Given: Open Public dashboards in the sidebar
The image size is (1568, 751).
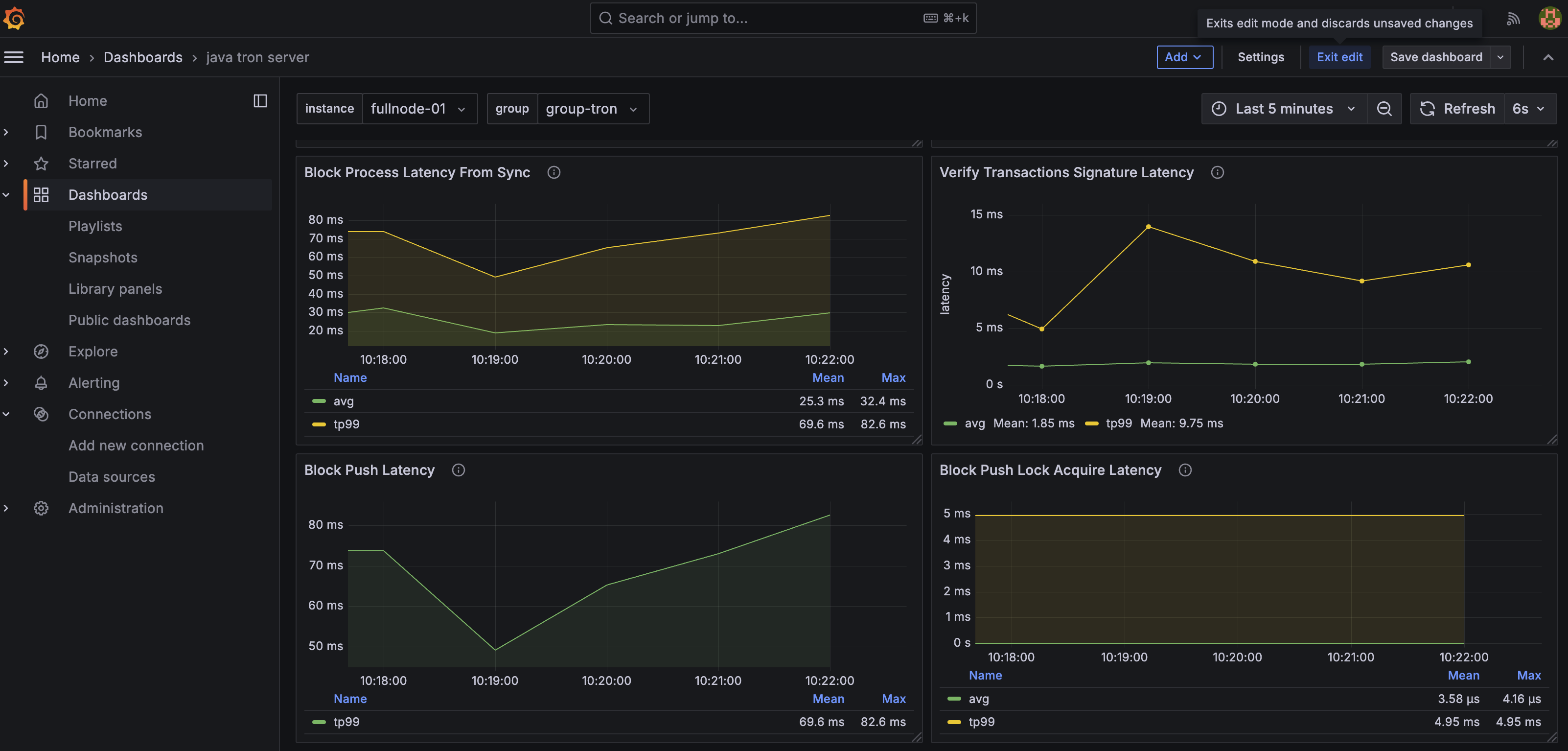Looking at the screenshot, I should 129,320.
